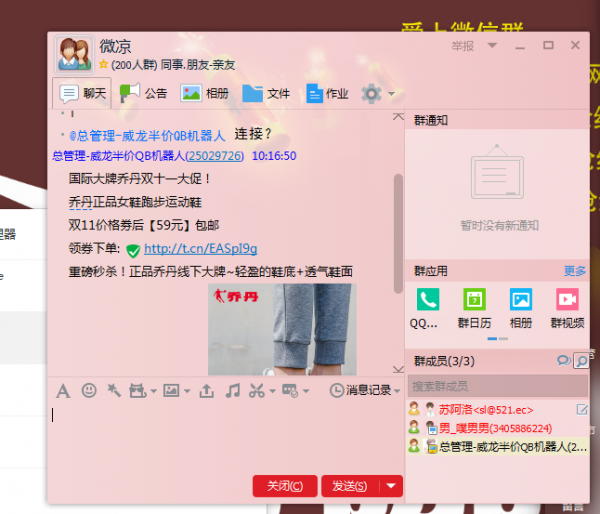Click the green shield safe-link icon
The height and width of the screenshot is (514, 600).
[x=133, y=250]
